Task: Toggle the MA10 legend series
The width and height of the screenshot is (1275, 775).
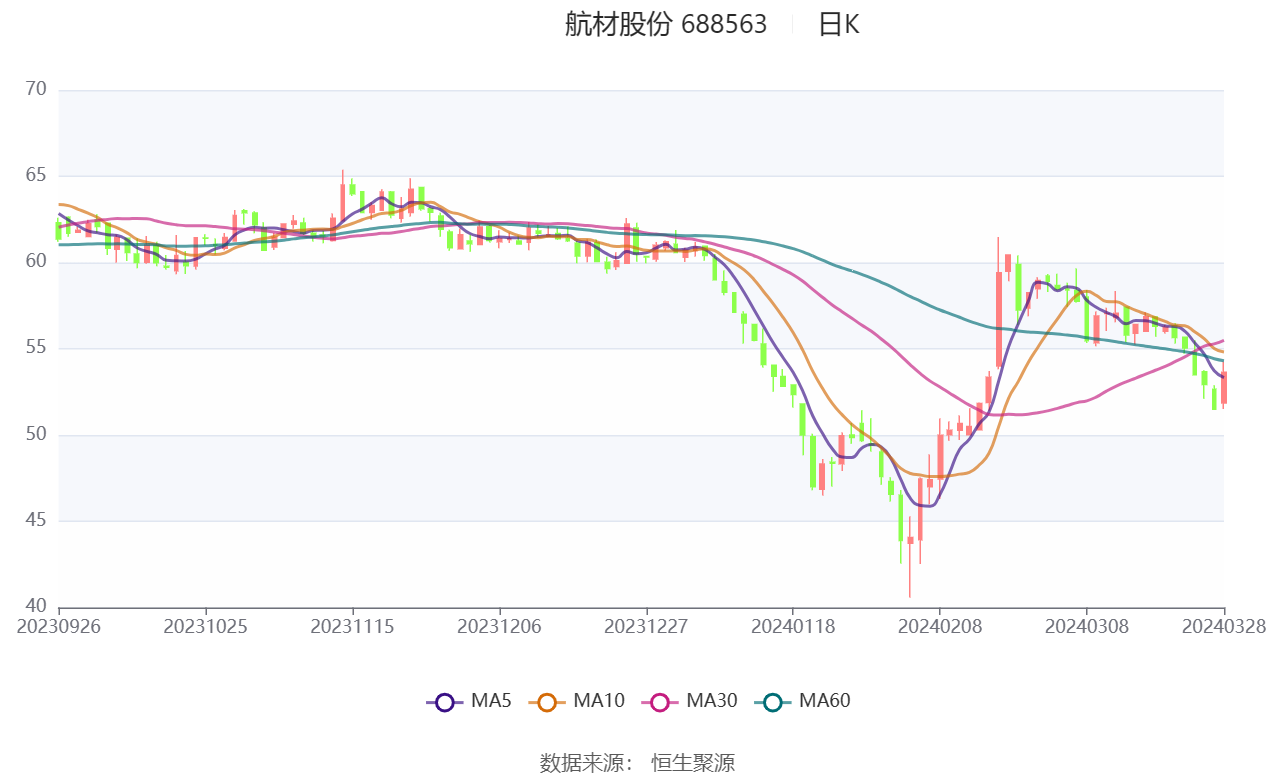Action: (576, 701)
